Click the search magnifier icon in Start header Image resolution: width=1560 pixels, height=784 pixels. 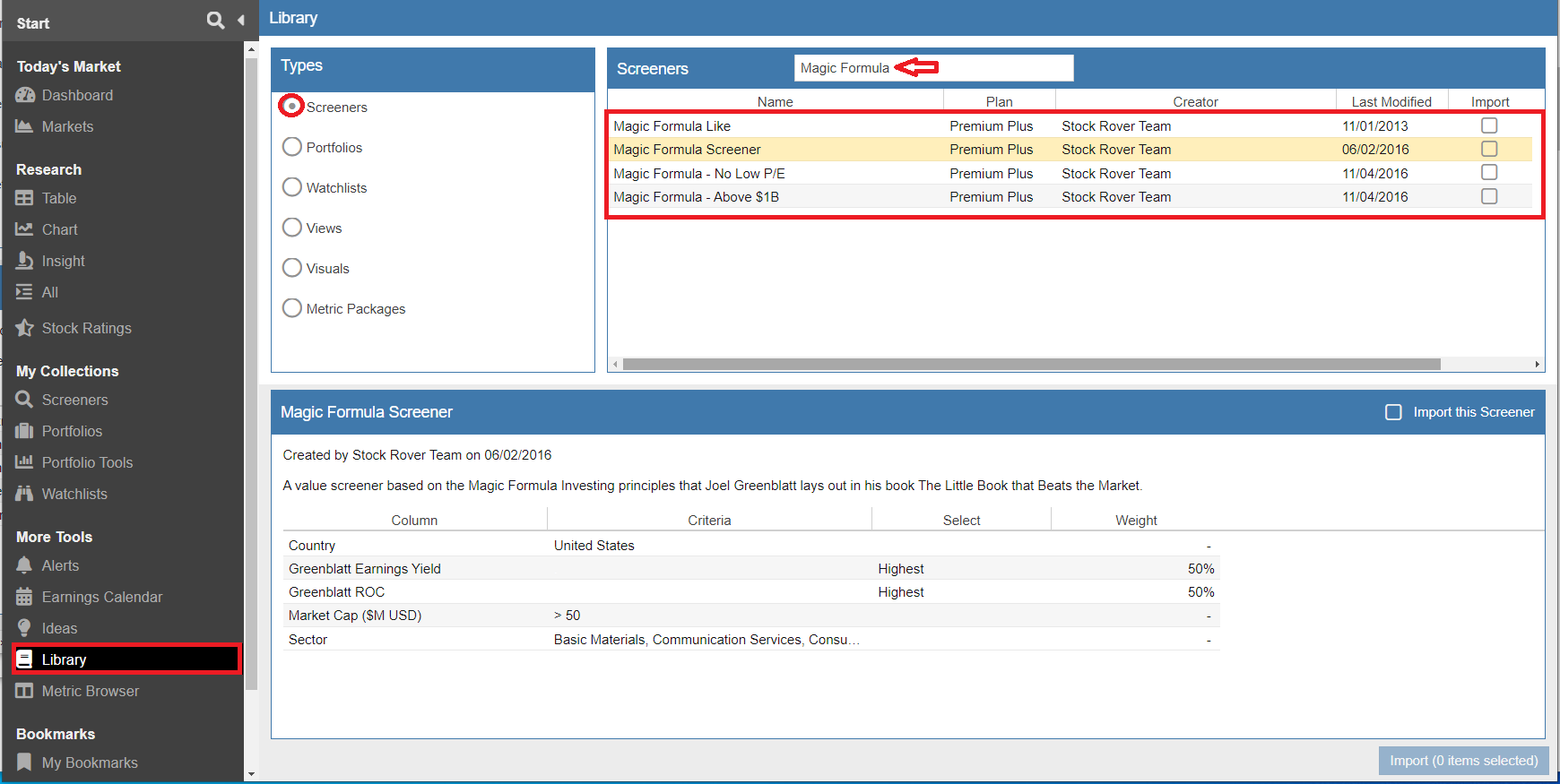coord(215,20)
